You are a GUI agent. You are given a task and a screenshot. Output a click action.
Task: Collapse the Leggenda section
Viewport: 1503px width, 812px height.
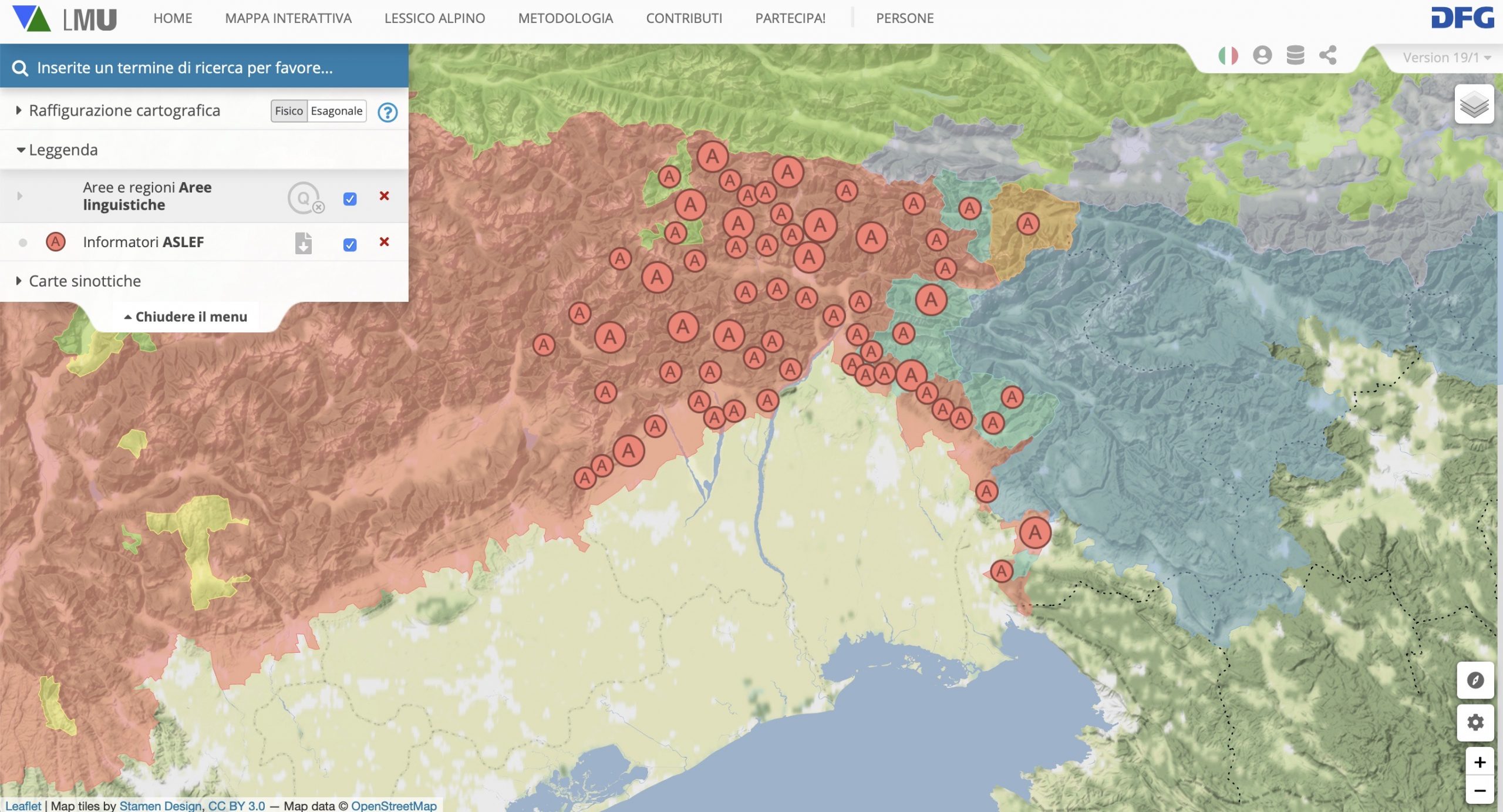[63, 150]
